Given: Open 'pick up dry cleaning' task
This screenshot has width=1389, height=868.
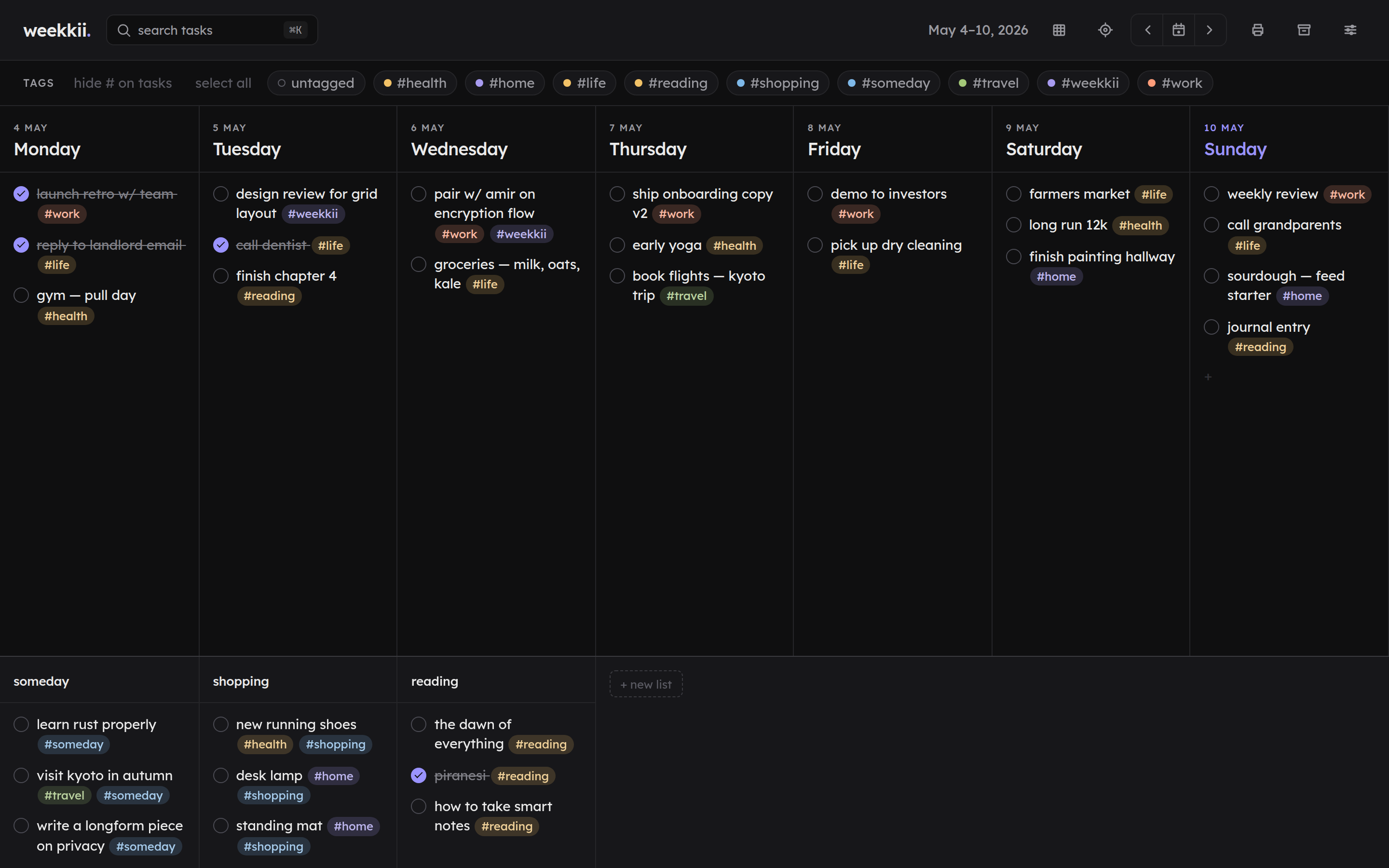Looking at the screenshot, I should coord(896,245).
